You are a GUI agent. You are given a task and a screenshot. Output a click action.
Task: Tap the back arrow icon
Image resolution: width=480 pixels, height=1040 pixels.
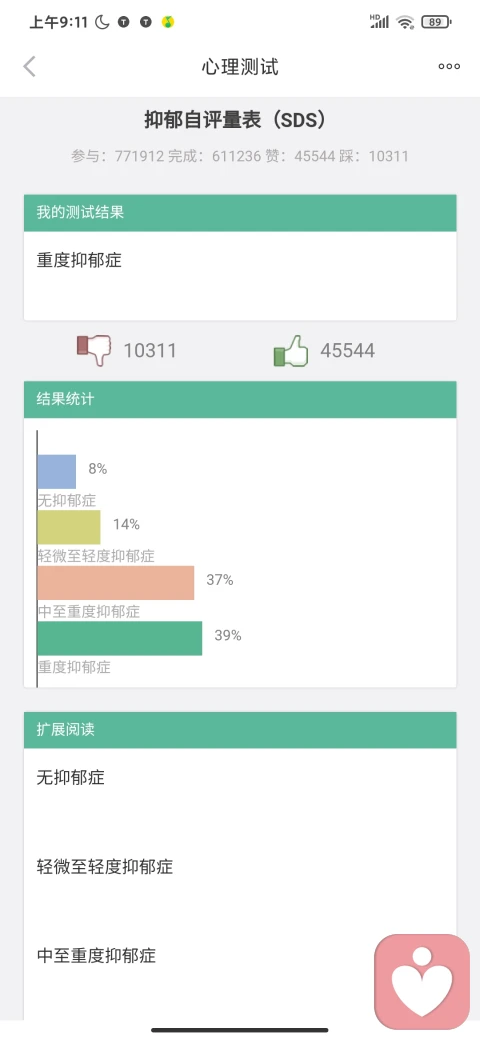tap(29, 66)
